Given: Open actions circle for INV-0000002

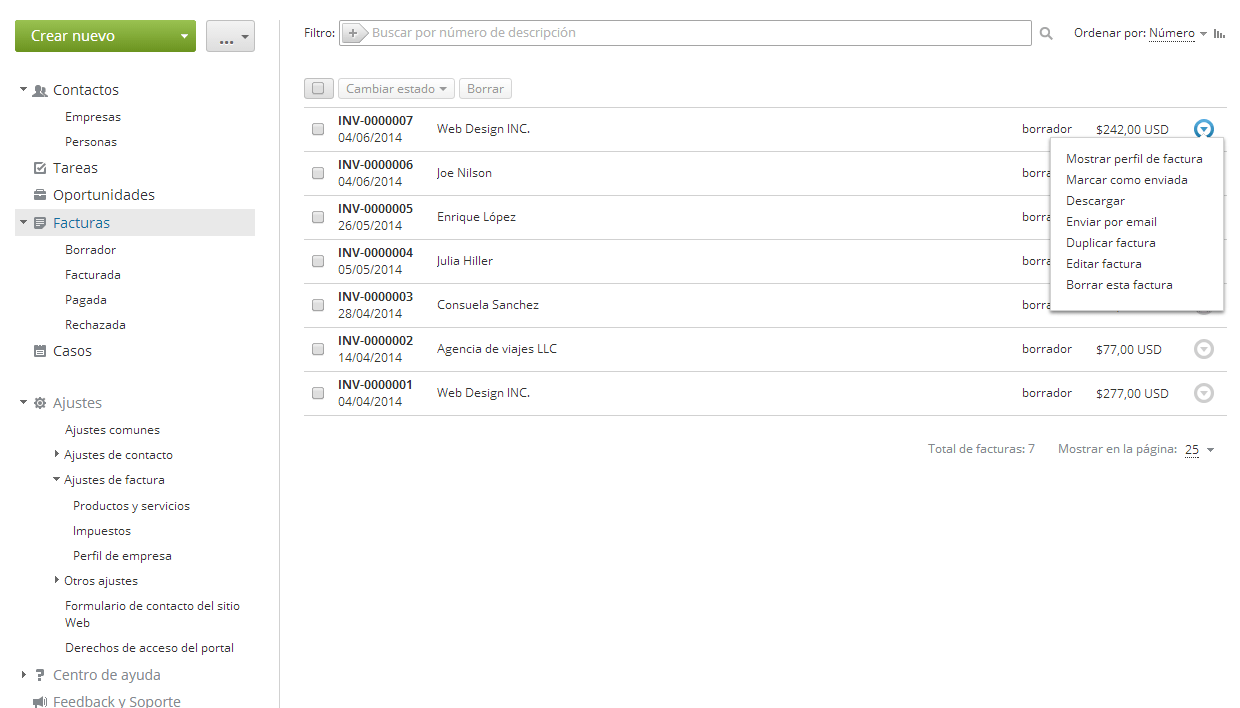Looking at the screenshot, I should pos(1204,349).
